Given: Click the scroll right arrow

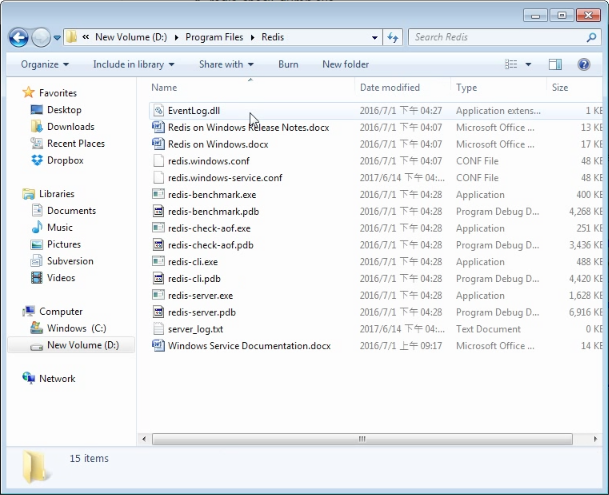Looking at the screenshot, I should [595, 439].
